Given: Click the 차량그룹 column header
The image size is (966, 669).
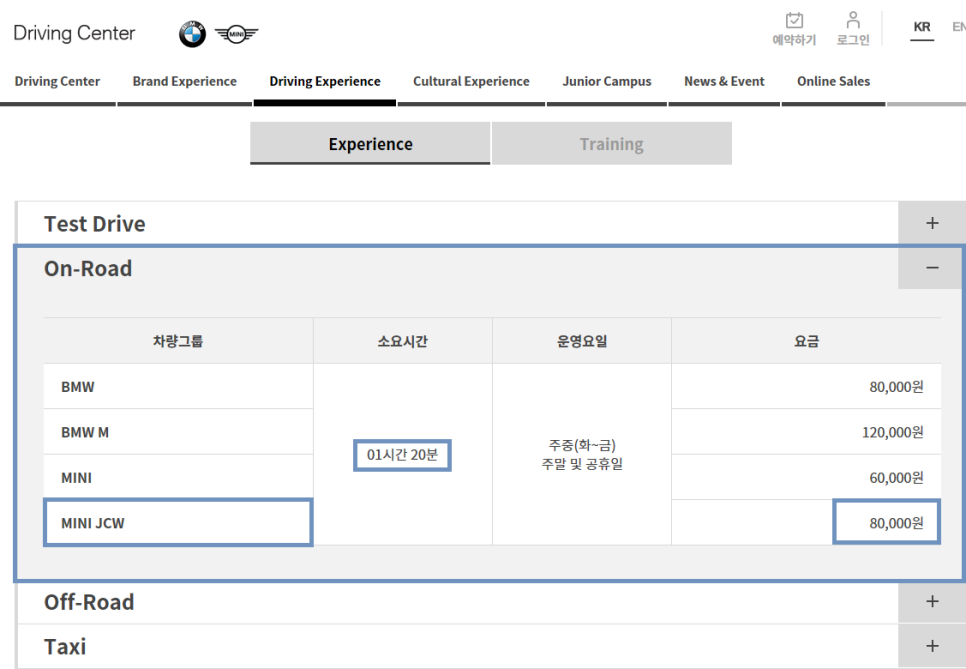Looking at the screenshot, I should click(x=178, y=341).
